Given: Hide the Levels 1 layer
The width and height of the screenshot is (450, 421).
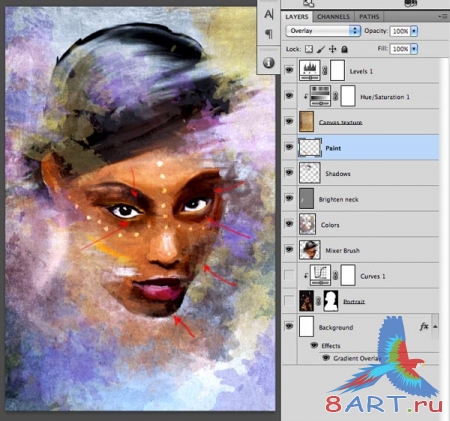Looking at the screenshot, I should [x=289, y=70].
